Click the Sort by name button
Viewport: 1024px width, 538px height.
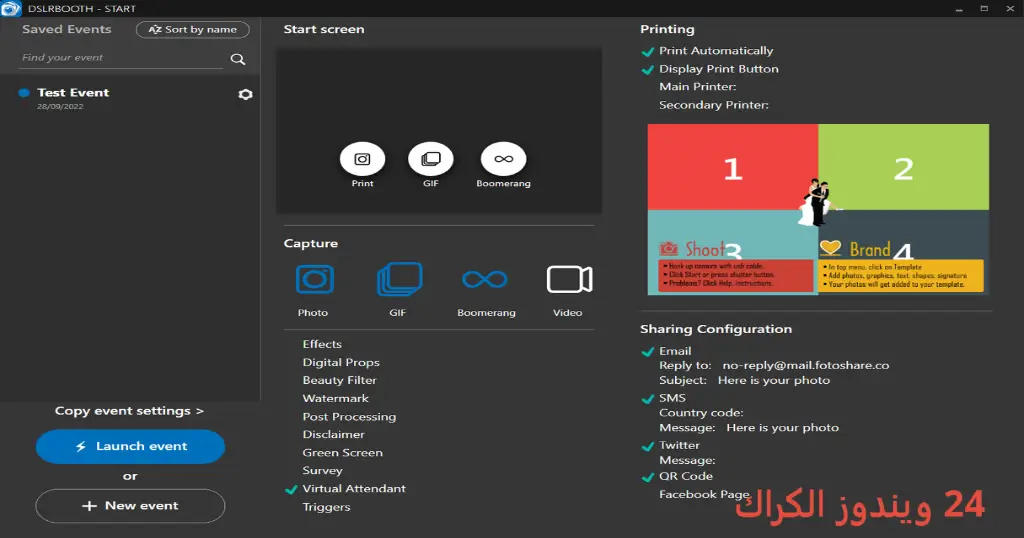[193, 29]
